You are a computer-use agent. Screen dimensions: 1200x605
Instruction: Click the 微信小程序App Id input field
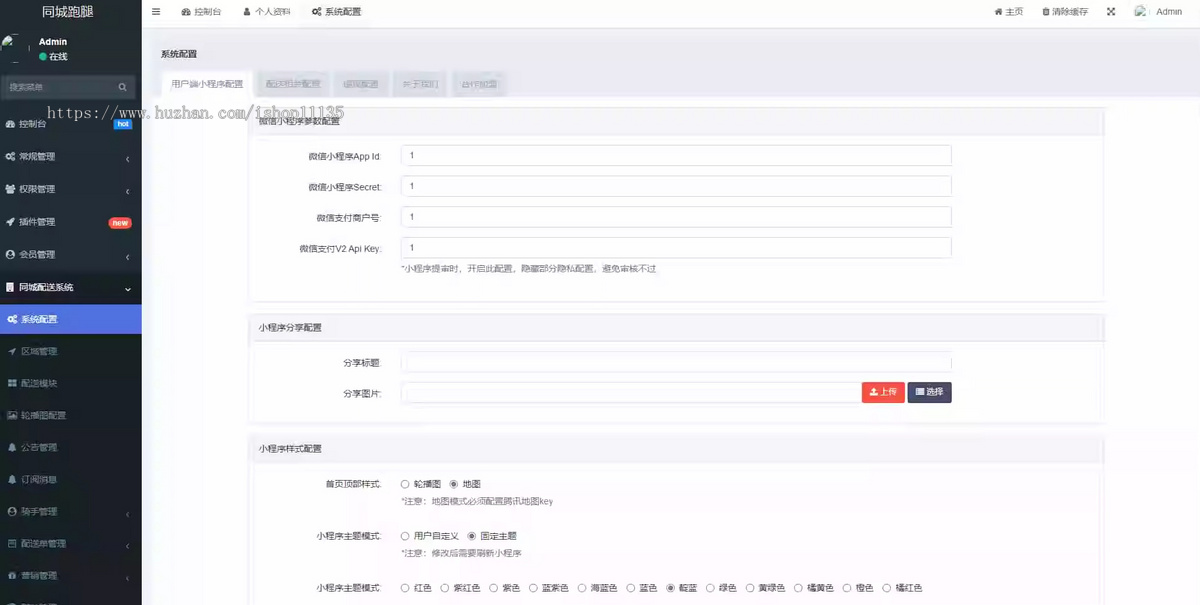pos(676,156)
